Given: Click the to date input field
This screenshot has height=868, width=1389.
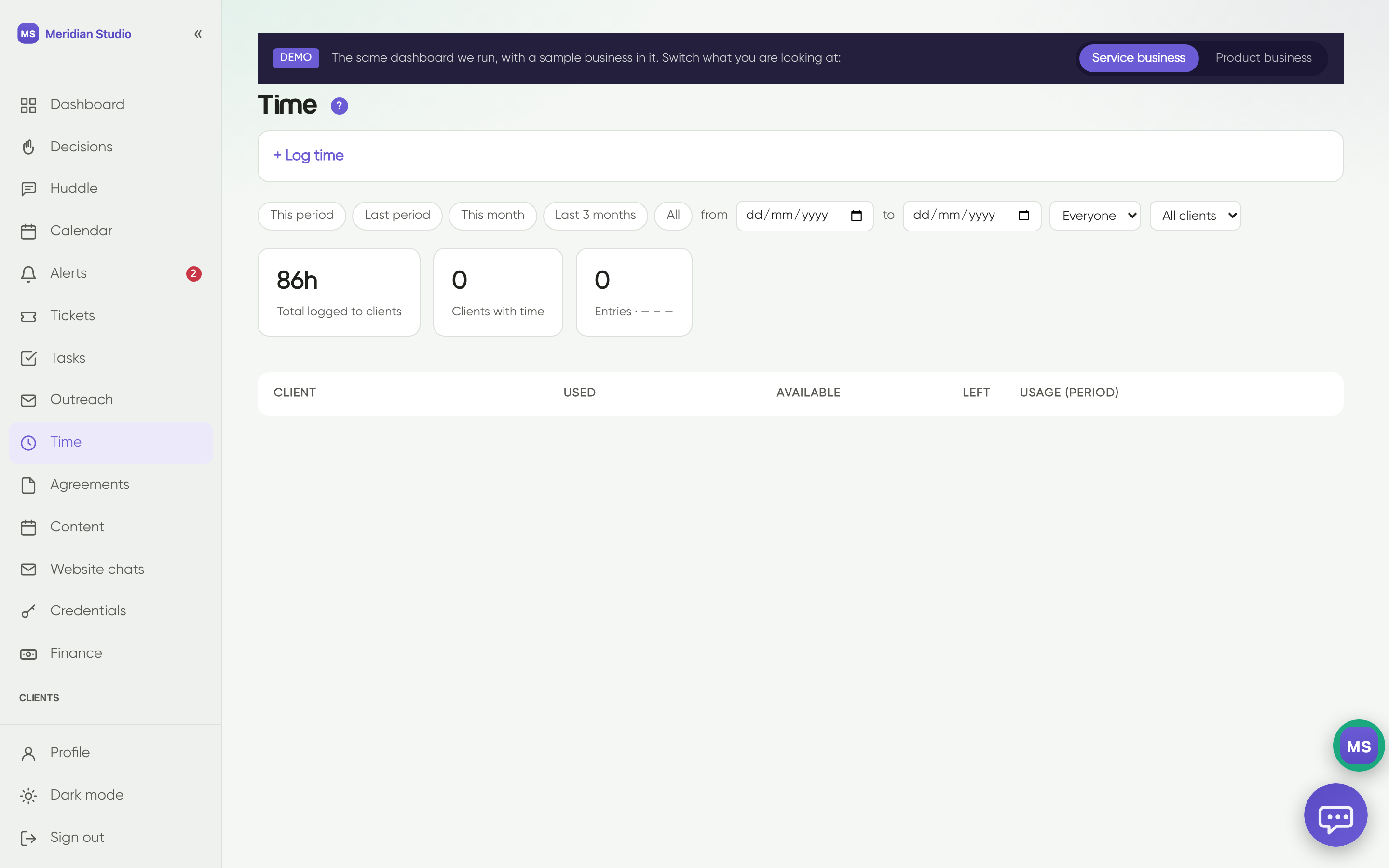Looking at the screenshot, I should (972, 216).
